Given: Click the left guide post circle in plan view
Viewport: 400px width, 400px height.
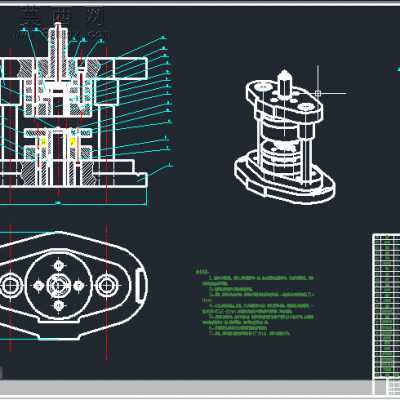Looking at the screenshot, I should point(10,285).
